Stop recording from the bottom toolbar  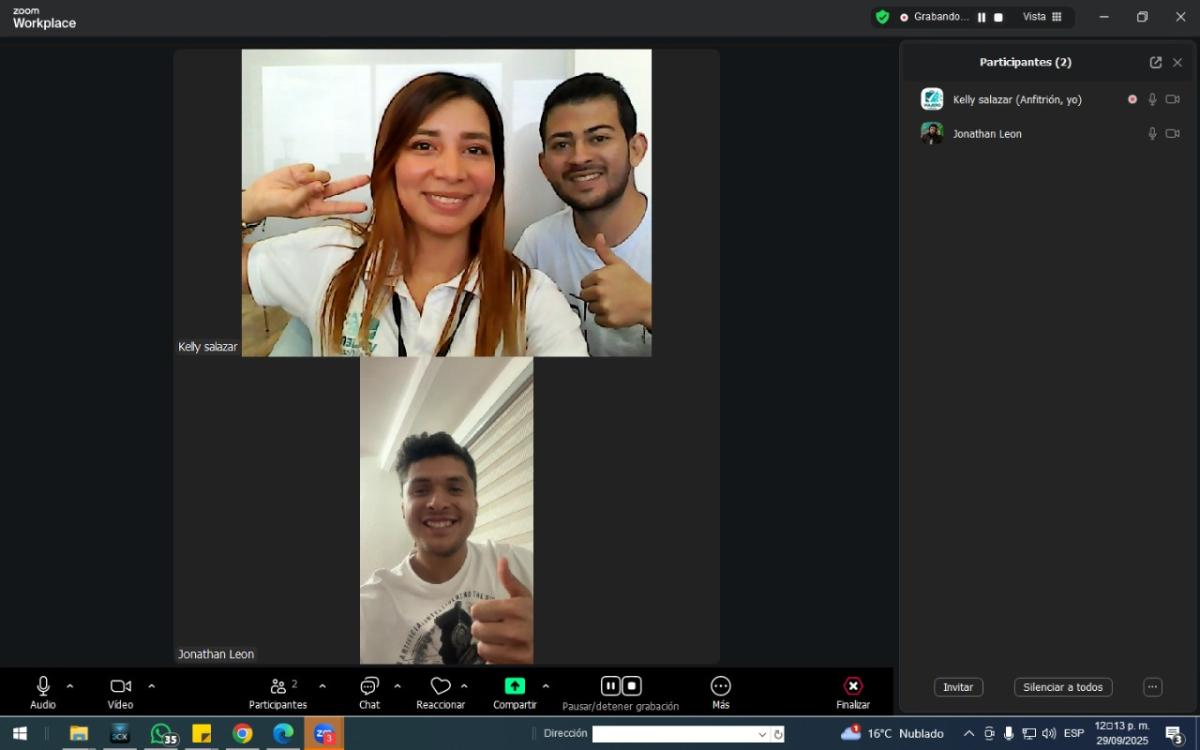pyautogui.click(x=632, y=686)
